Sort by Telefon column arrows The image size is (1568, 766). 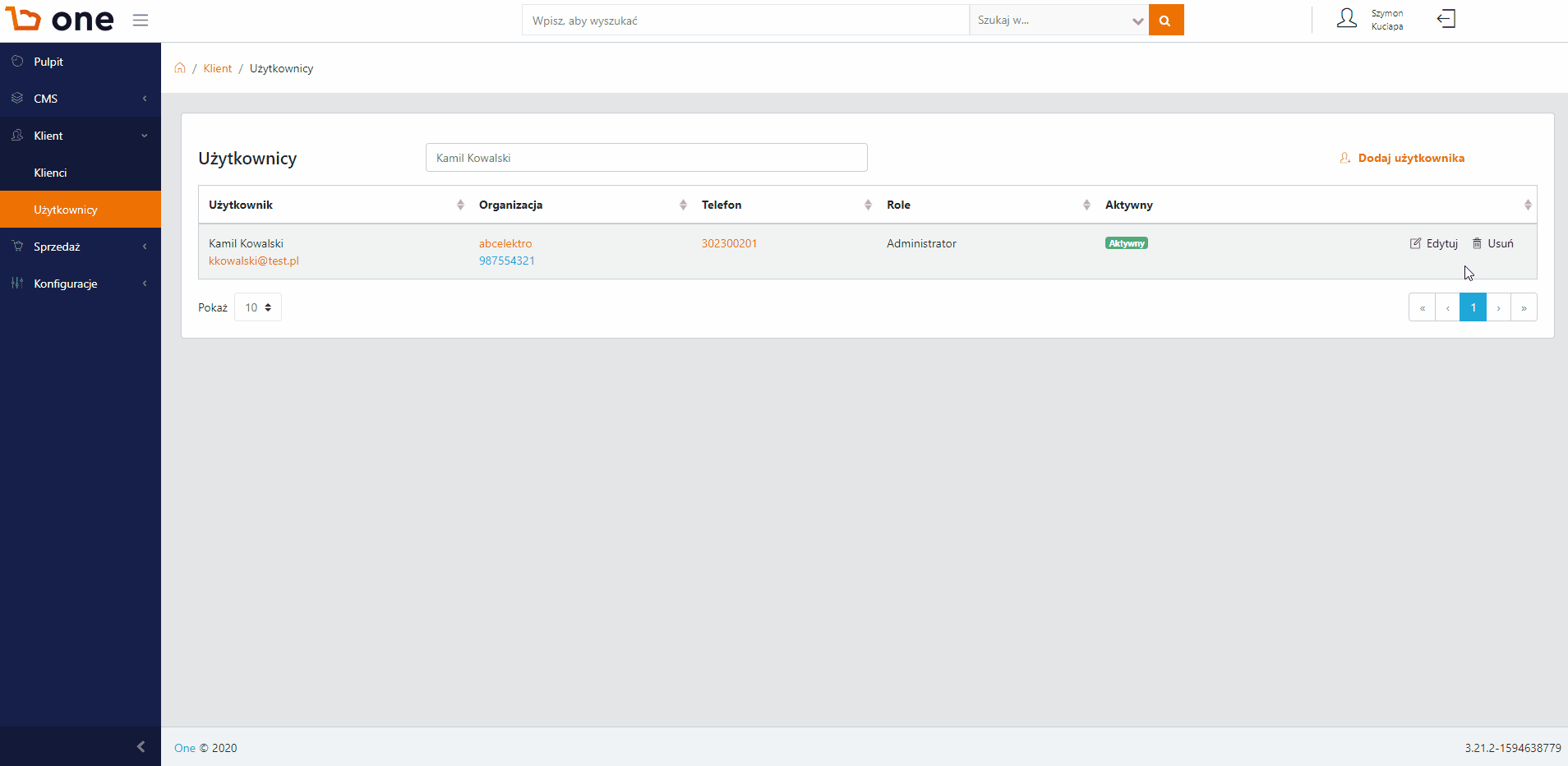tap(868, 205)
